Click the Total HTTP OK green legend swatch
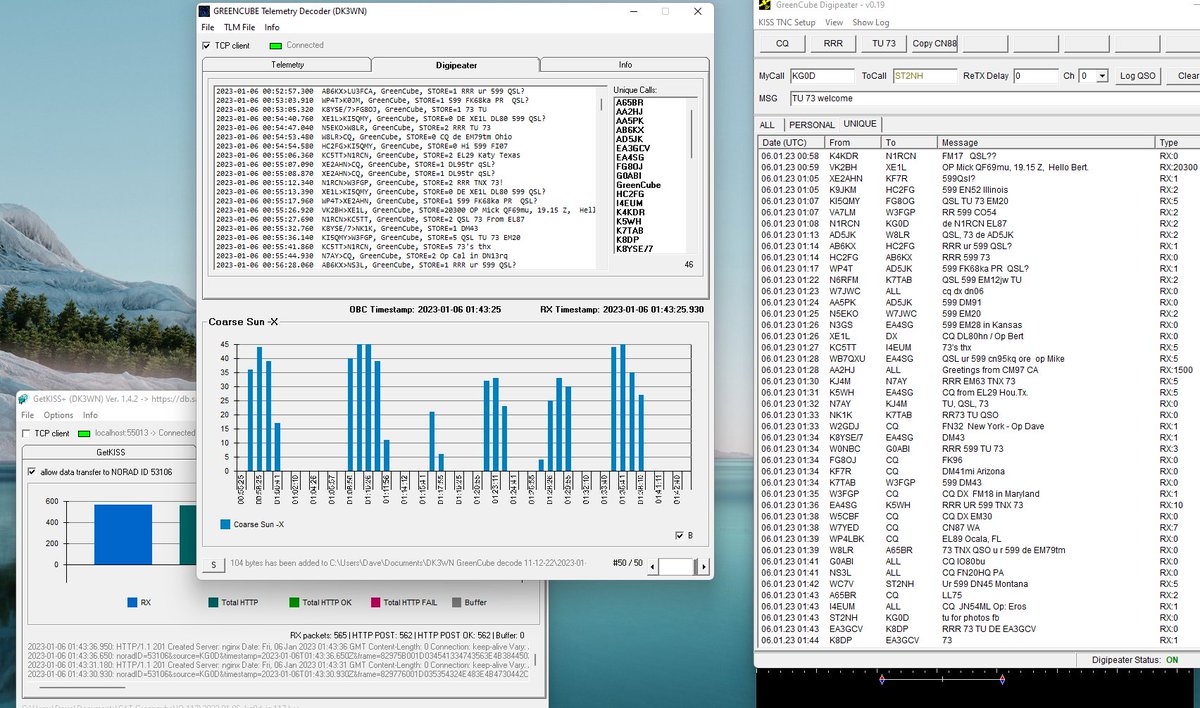This screenshot has height=708, width=1200. 293,602
